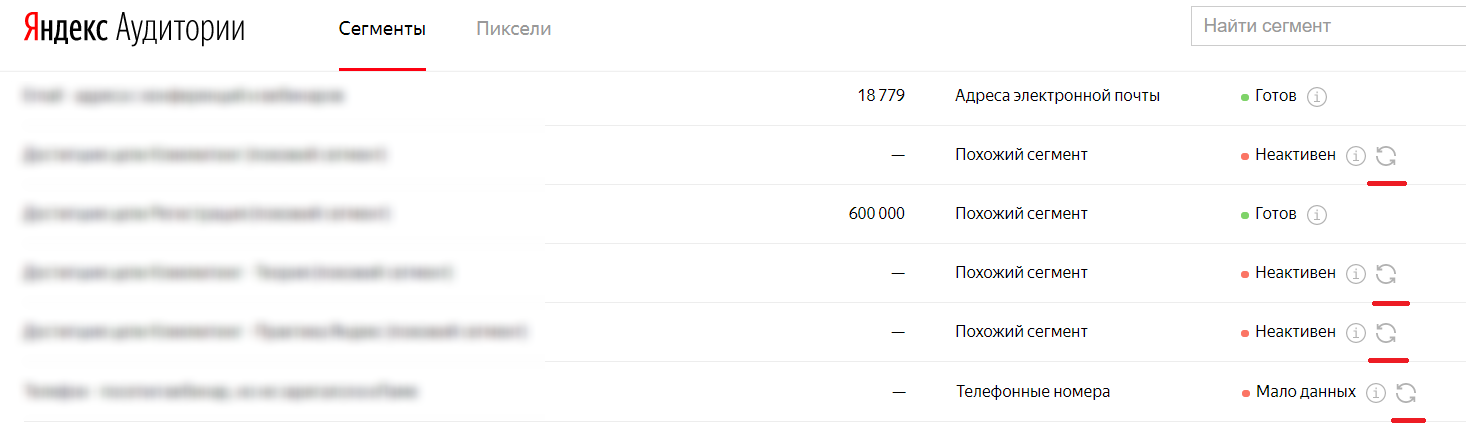Click the info icon in the email addresses row
Image resolution: width=1466 pixels, height=435 pixels.
click(x=1317, y=97)
